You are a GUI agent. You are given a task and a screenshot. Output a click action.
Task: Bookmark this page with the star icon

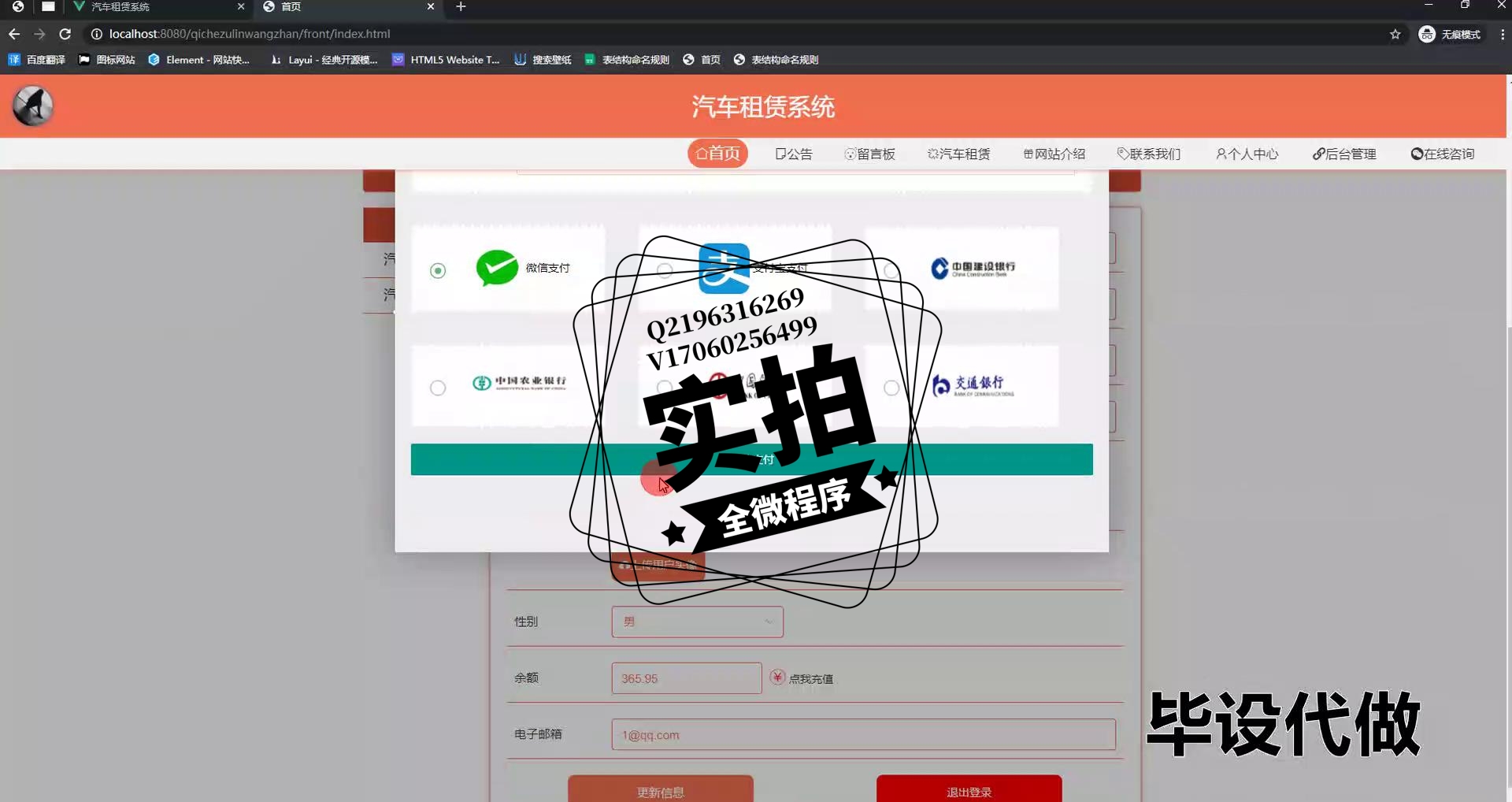[1395, 34]
